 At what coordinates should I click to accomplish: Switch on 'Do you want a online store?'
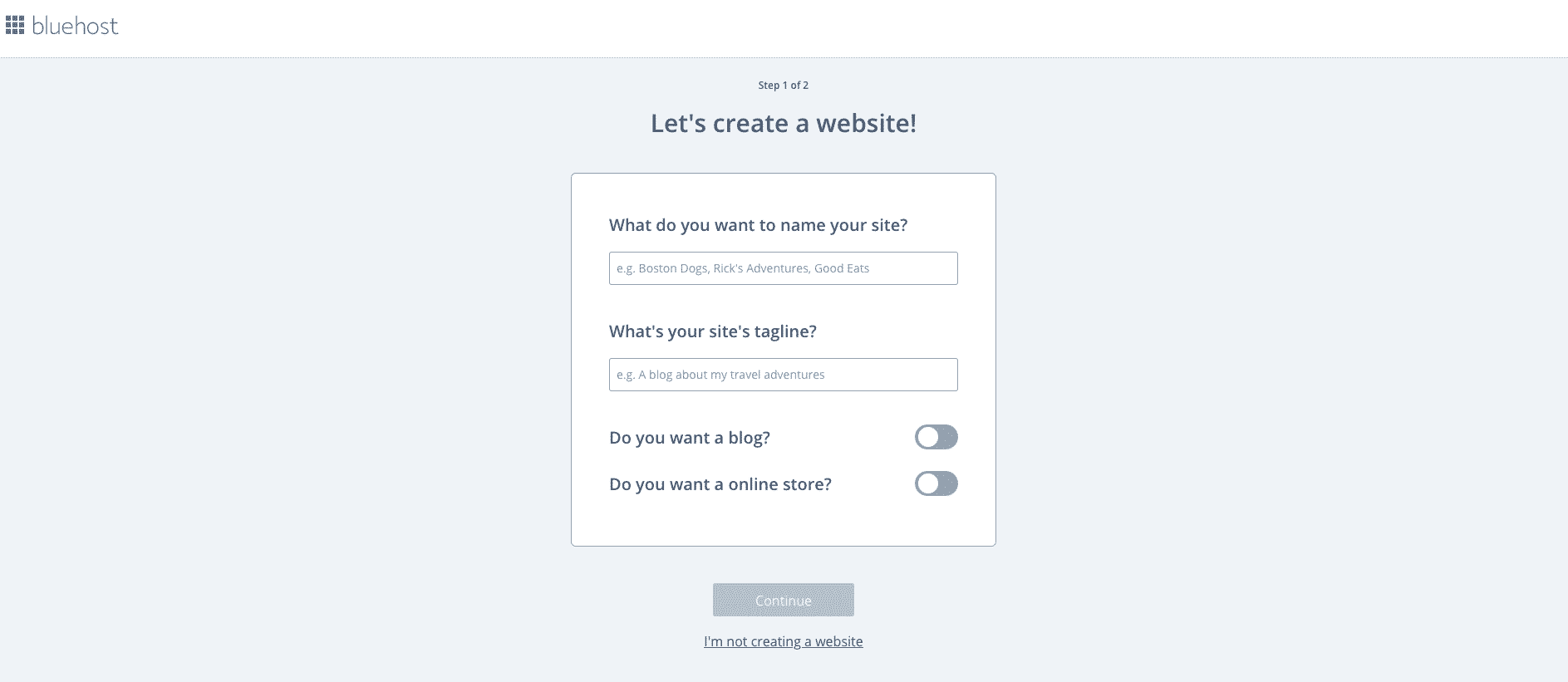(936, 483)
